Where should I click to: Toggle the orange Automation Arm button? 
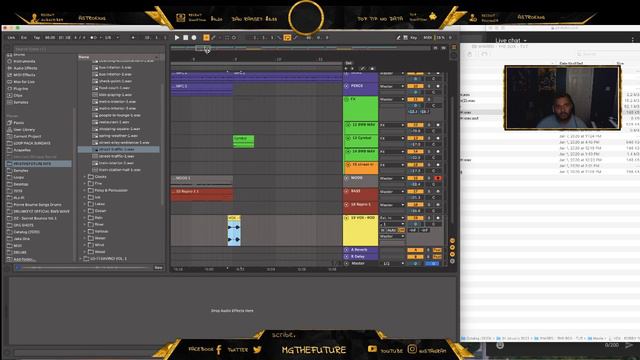click(x=206, y=38)
